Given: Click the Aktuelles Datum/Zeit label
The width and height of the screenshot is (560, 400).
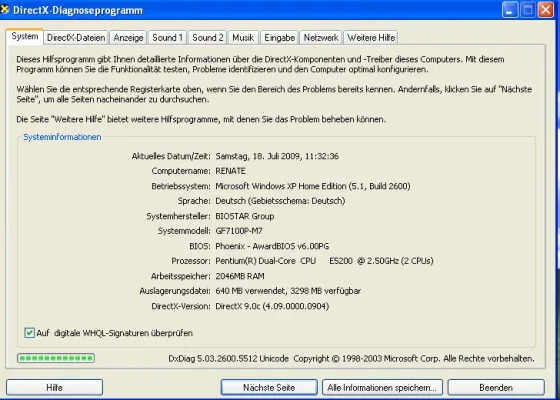Looking at the screenshot, I should (x=171, y=156).
